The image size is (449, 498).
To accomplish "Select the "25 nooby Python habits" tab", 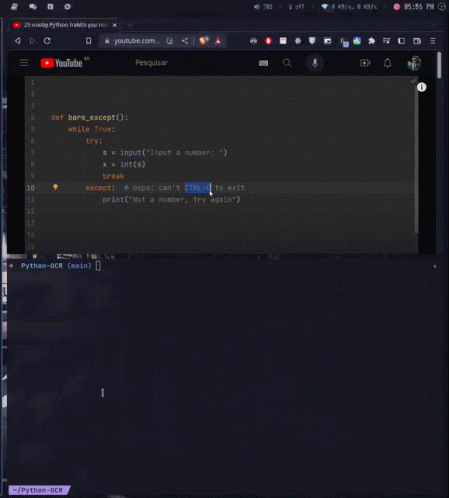I will click(x=65, y=25).
